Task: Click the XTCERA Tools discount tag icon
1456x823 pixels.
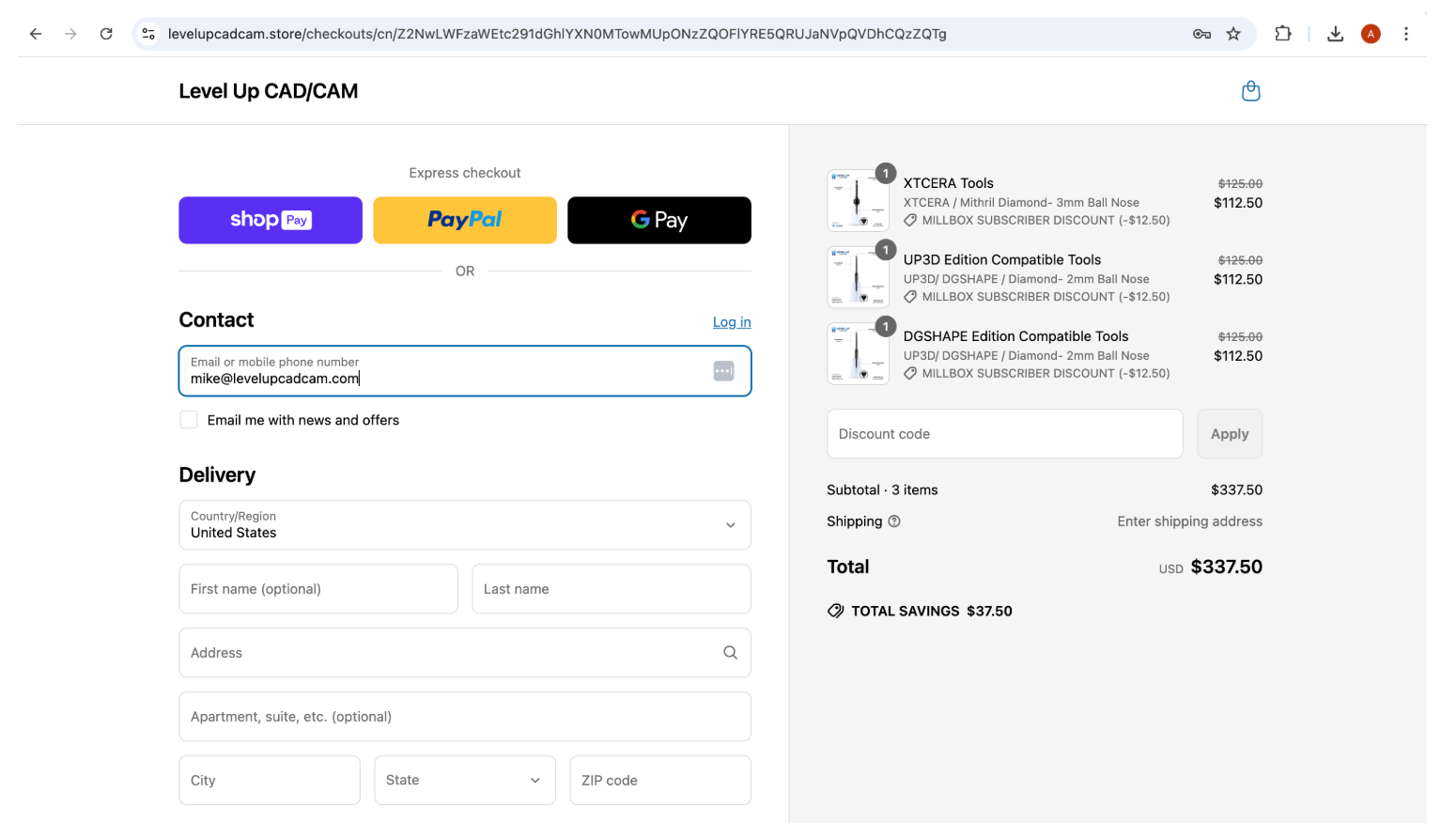Action: (910, 221)
